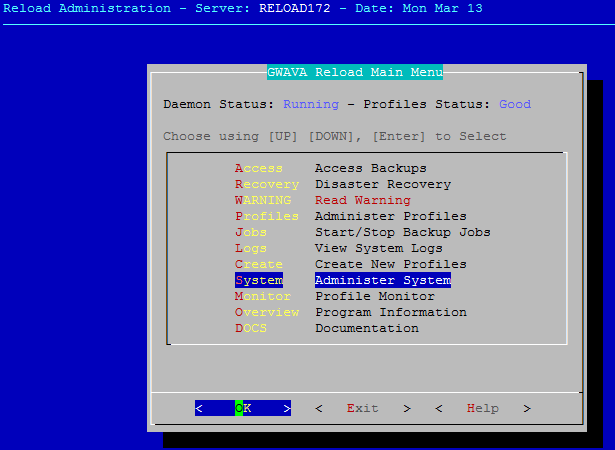
Task: Click 'Administer Profiles' description text
Action: [x=391, y=217]
